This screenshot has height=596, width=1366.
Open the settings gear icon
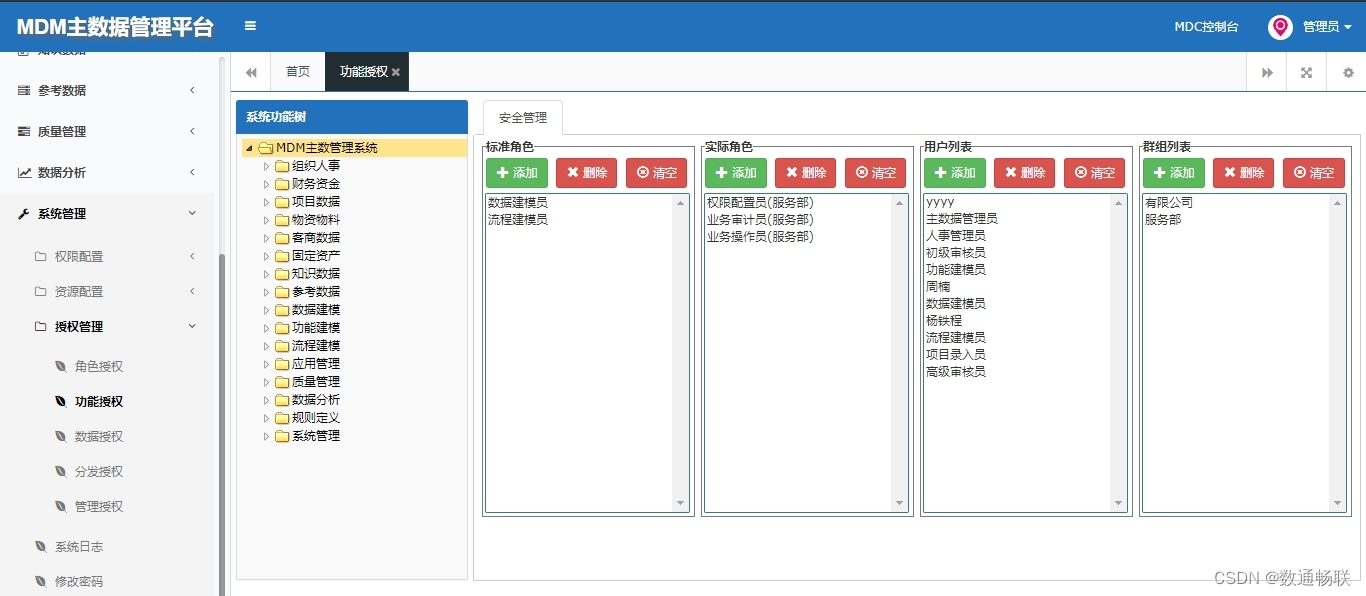click(1348, 72)
